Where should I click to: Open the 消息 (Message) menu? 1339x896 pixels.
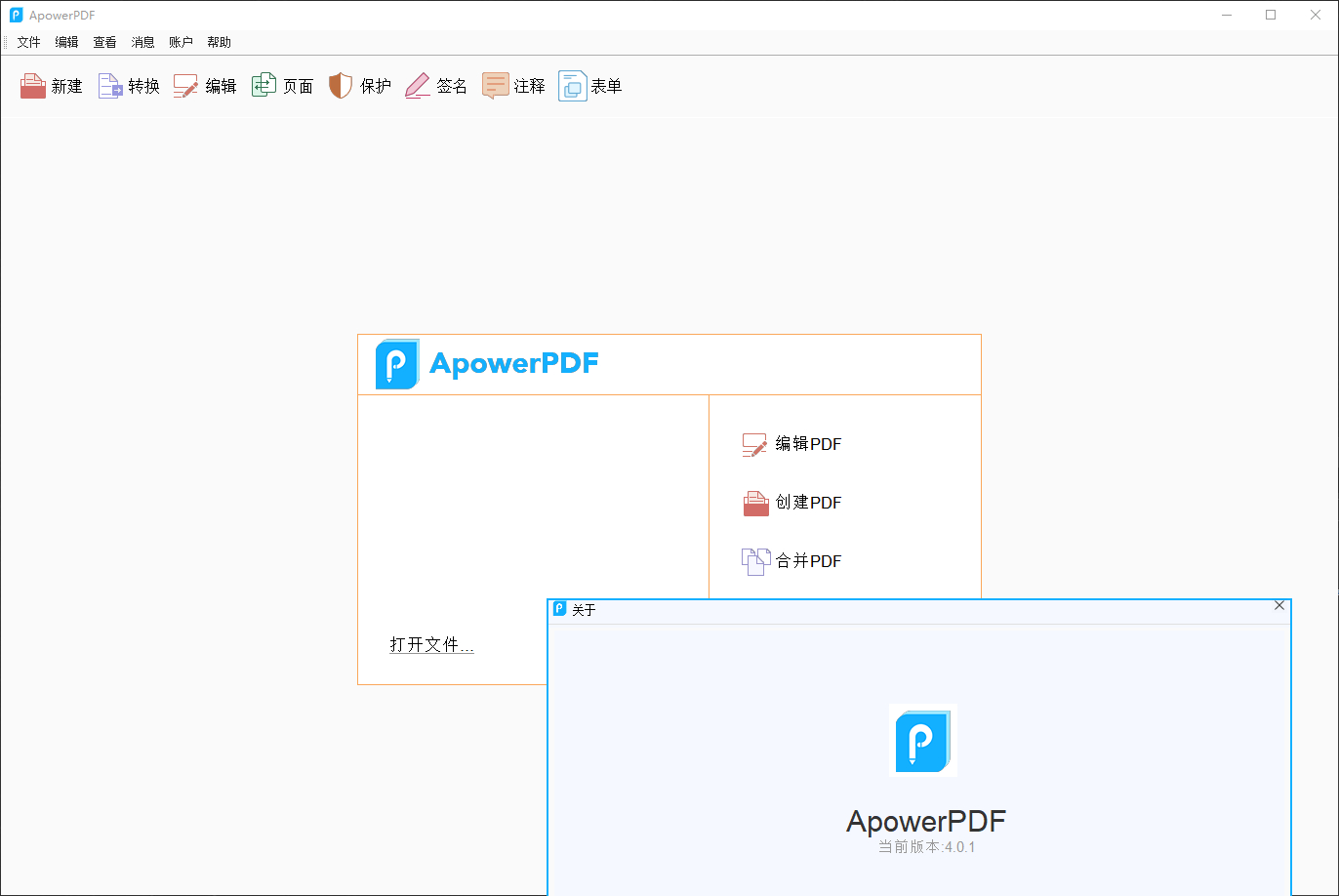pyautogui.click(x=142, y=42)
